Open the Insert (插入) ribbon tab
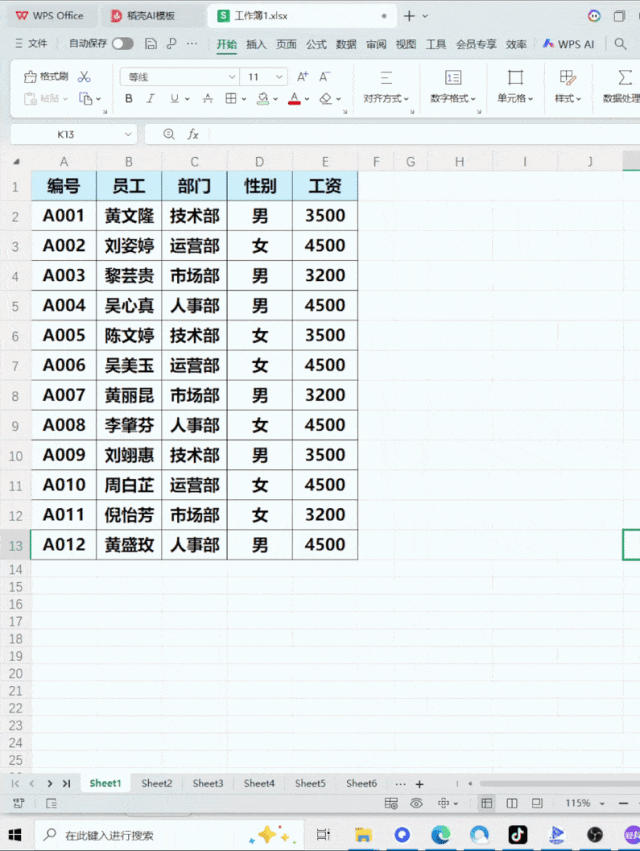The image size is (640, 851). click(x=256, y=45)
